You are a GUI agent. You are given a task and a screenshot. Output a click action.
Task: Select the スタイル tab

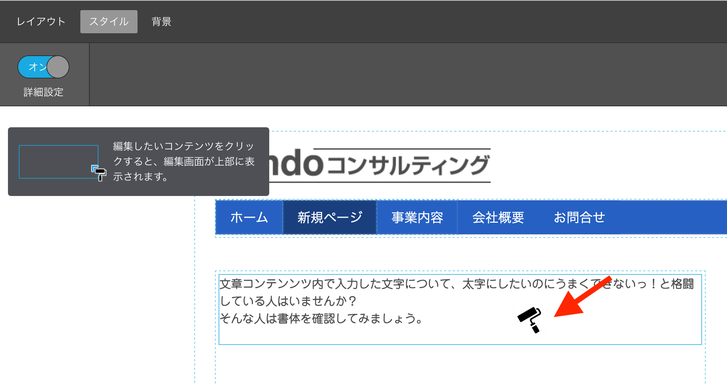109,22
